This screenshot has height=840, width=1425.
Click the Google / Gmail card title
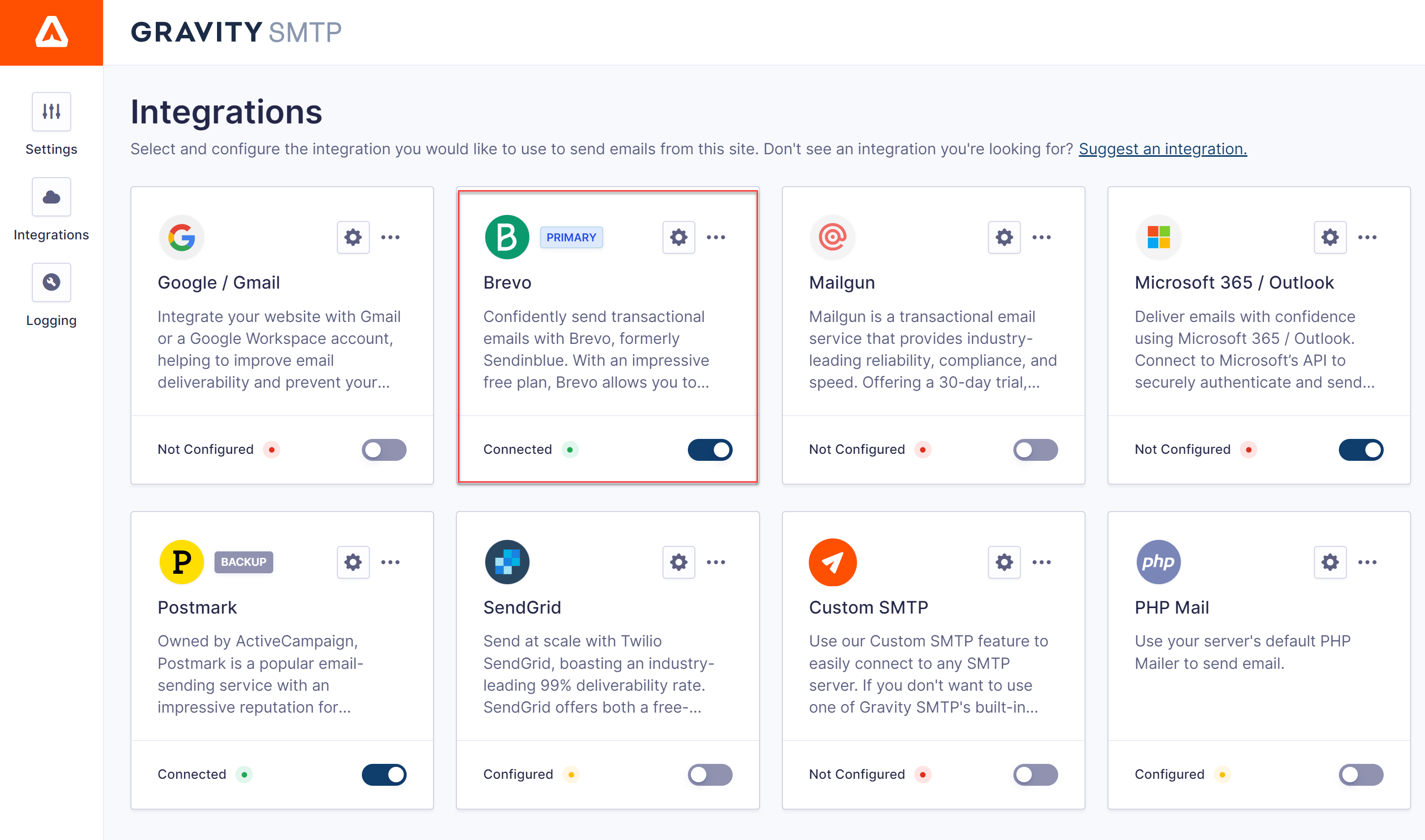pos(219,283)
